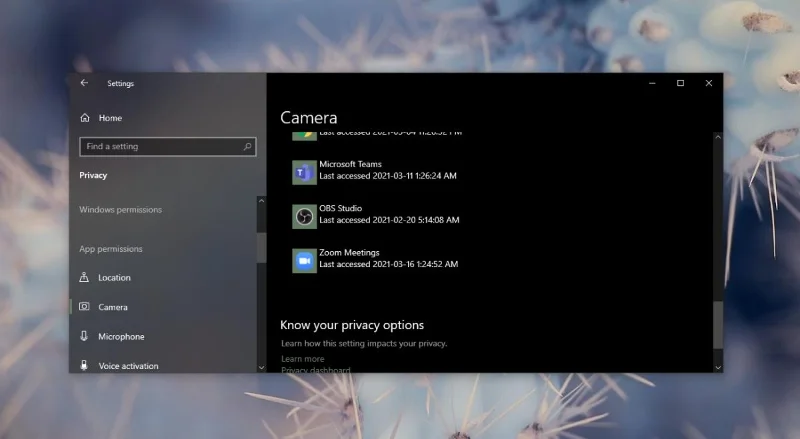Open the Home page icon
Screen dimensions: 800x439
pos(85,118)
